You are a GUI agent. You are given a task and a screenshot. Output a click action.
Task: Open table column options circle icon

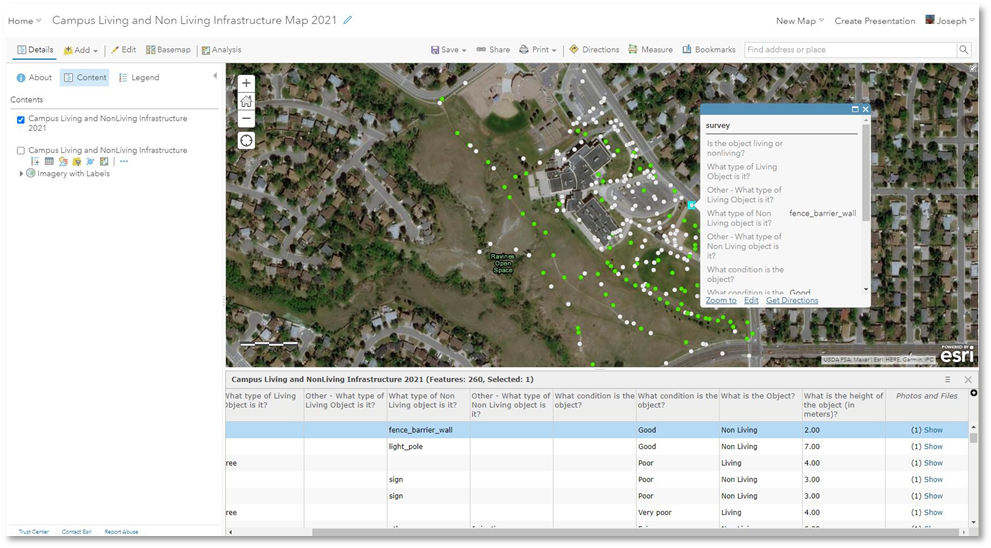[973, 393]
